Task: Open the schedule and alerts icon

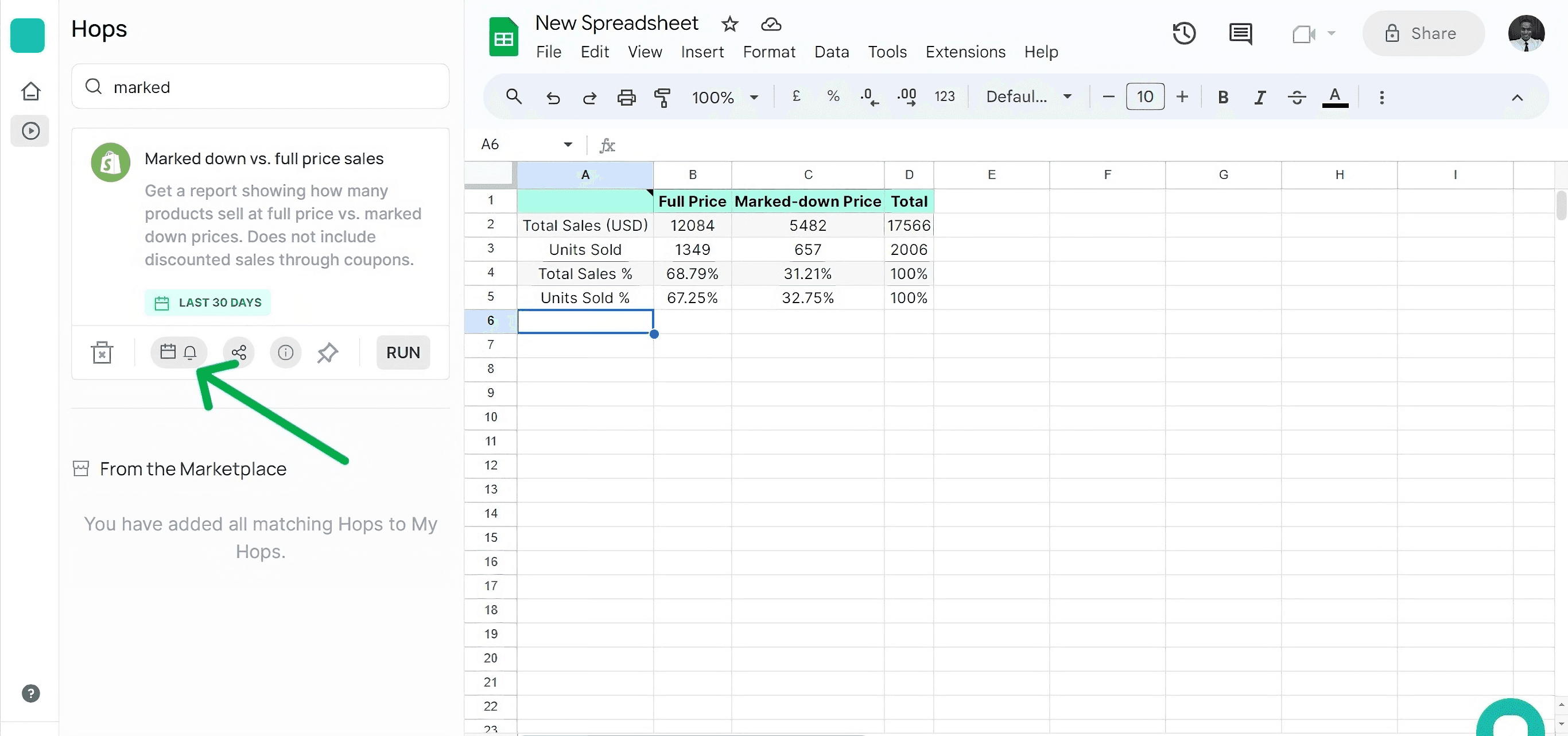Action: click(x=178, y=352)
